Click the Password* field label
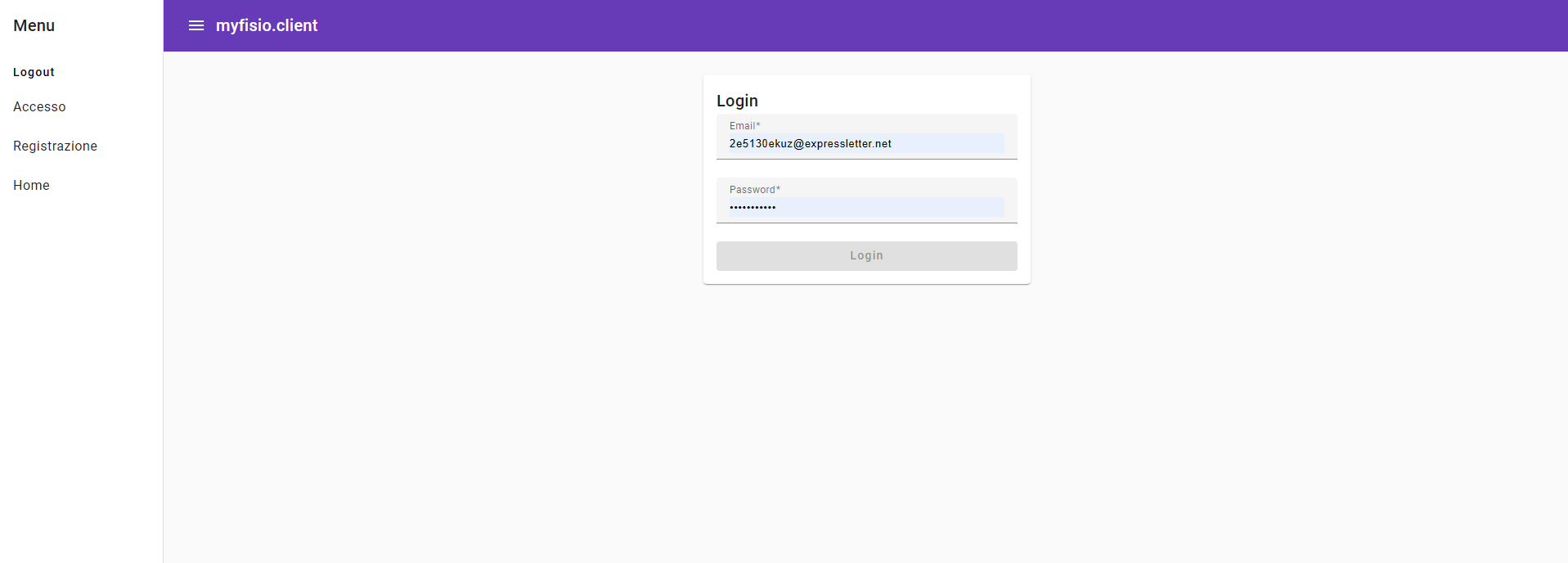 point(754,190)
